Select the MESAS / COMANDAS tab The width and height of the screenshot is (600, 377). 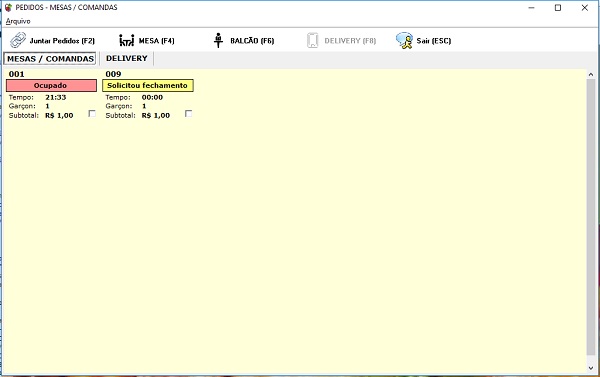coord(50,59)
